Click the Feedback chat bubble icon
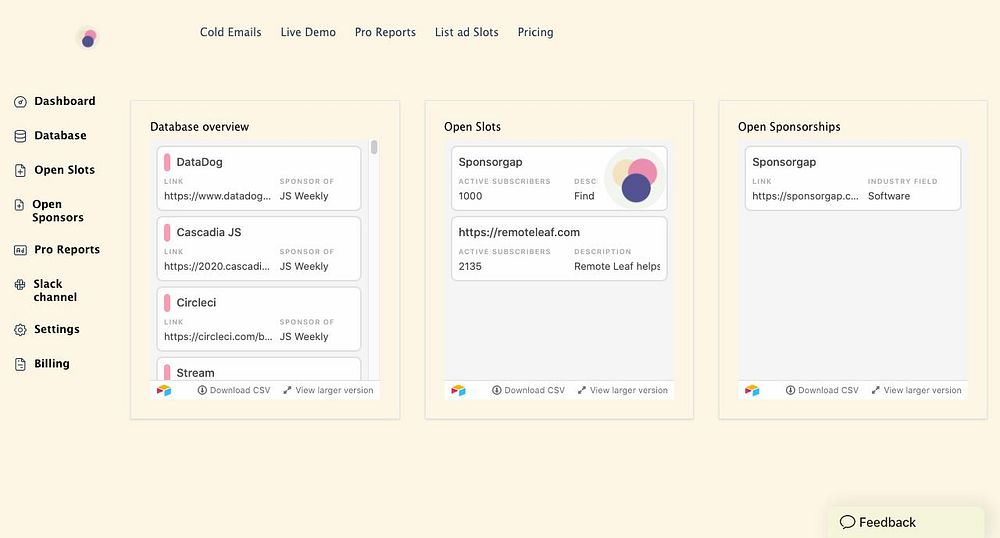 coord(847,522)
